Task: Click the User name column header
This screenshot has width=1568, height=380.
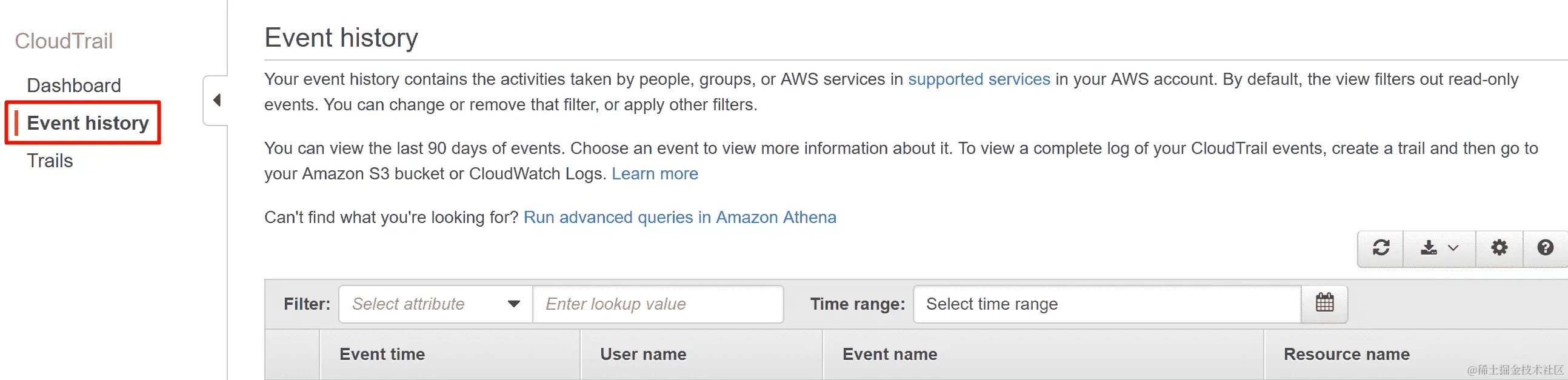Action: [643, 355]
